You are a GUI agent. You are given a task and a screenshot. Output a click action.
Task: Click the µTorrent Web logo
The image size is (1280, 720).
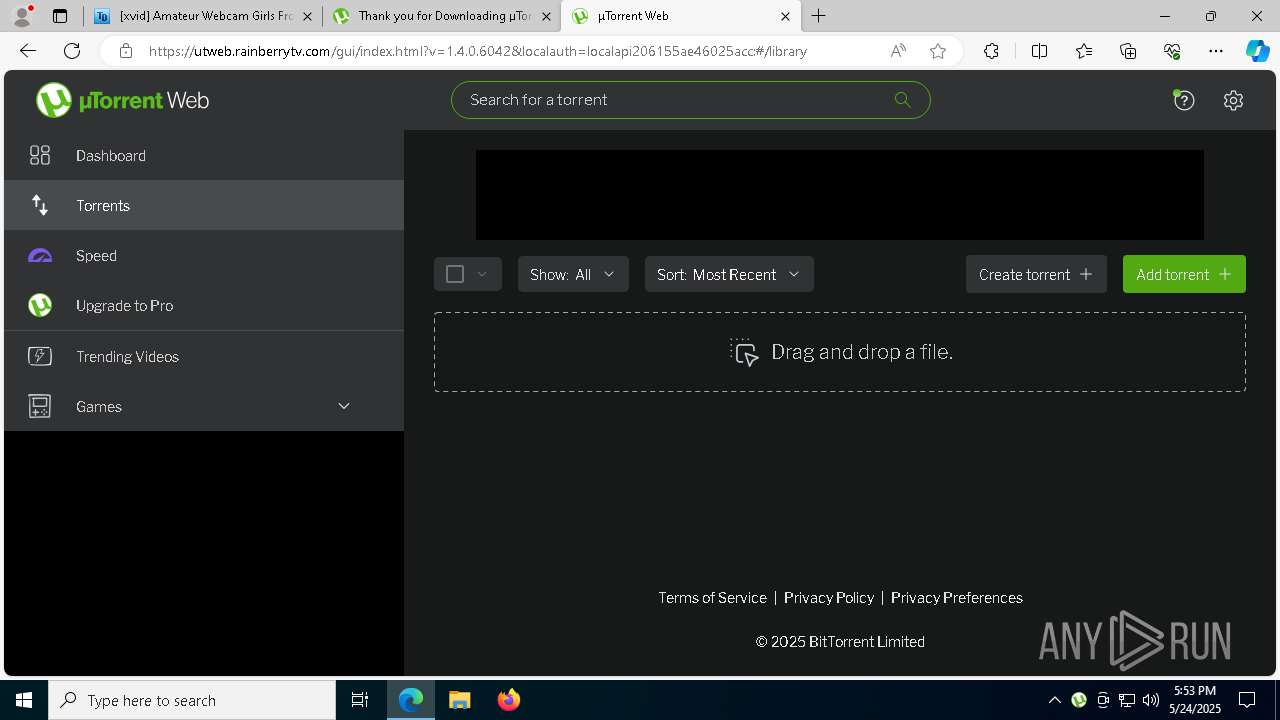[122, 100]
